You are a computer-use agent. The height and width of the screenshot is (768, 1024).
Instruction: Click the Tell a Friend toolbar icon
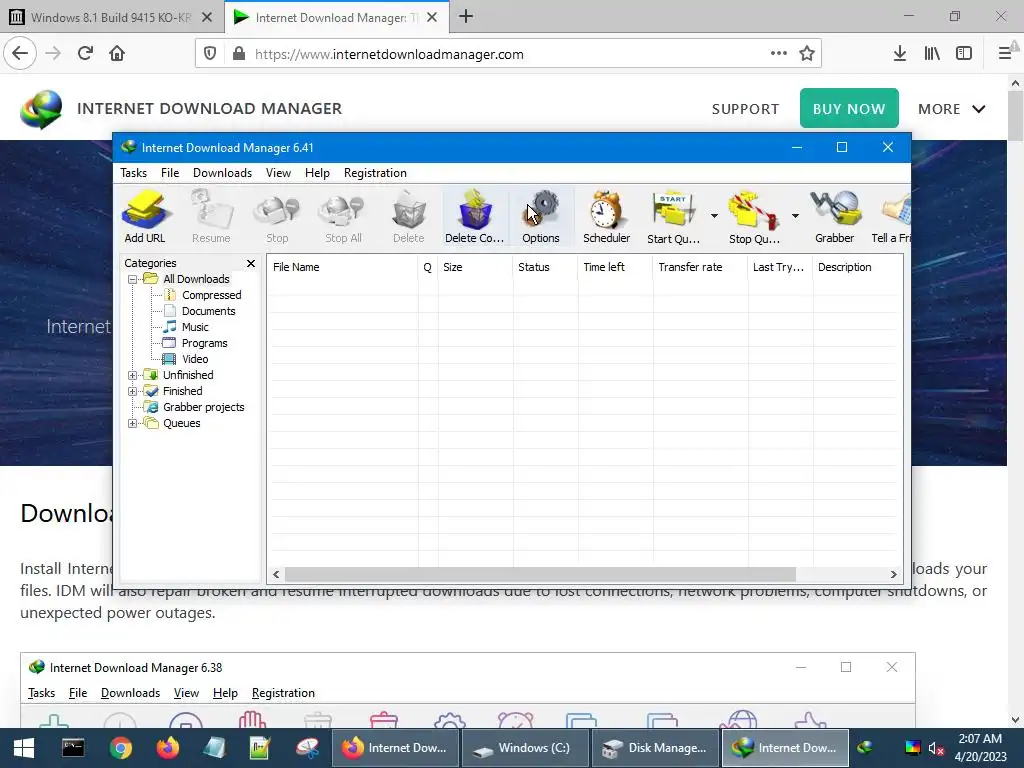point(891,217)
